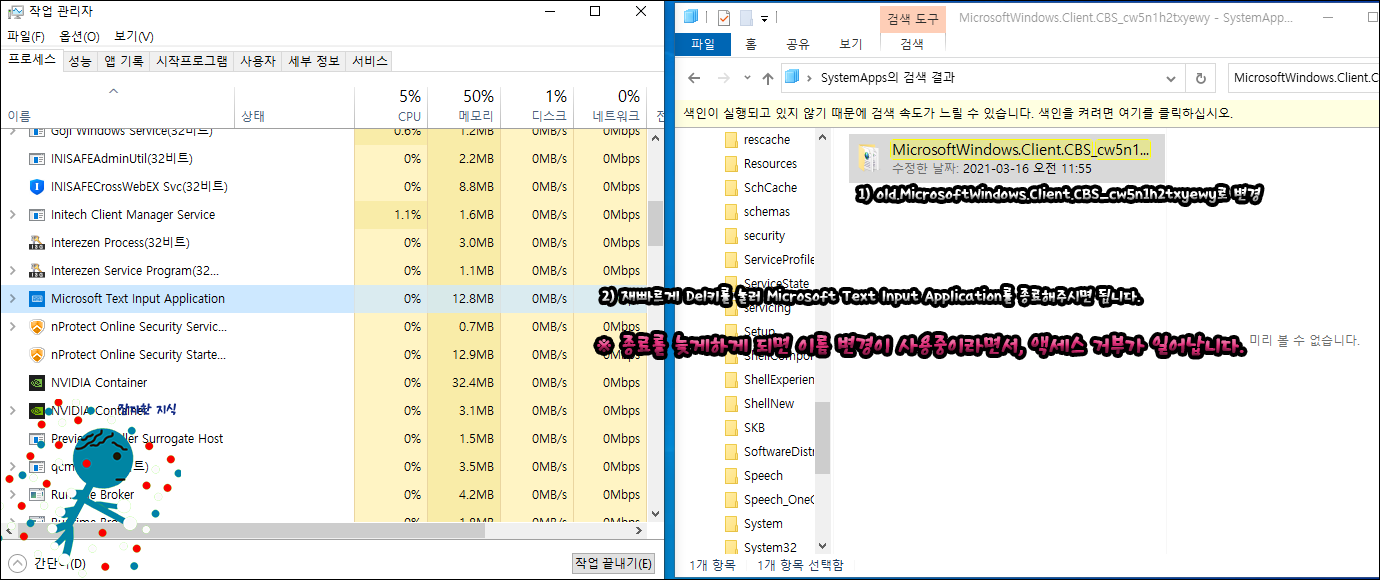Click the Explorer title bar system icon
This screenshot has width=1380, height=580.
click(691, 17)
